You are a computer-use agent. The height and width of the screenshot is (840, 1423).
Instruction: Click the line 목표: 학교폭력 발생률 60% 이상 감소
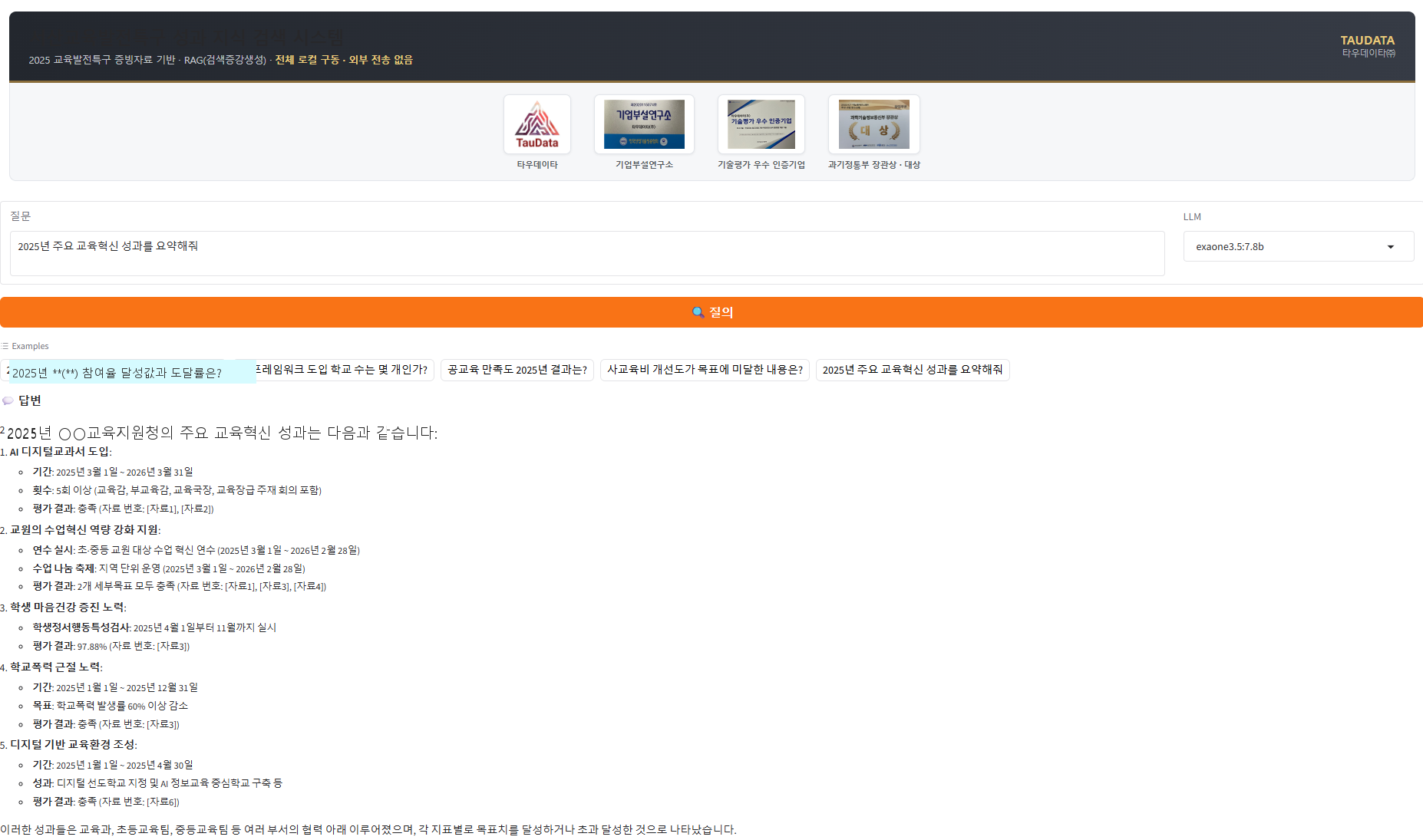click(111, 706)
